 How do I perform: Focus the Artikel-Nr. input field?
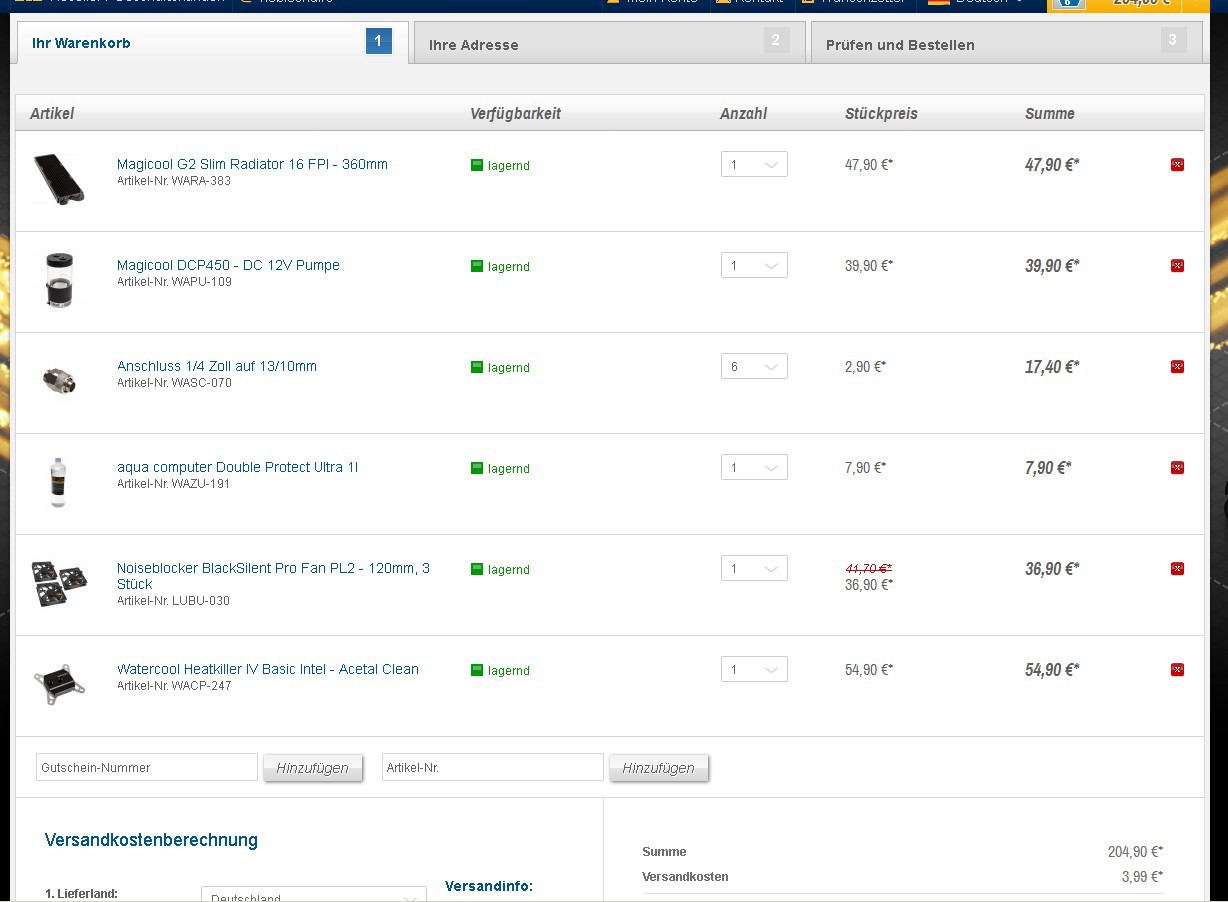[x=493, y=767]
